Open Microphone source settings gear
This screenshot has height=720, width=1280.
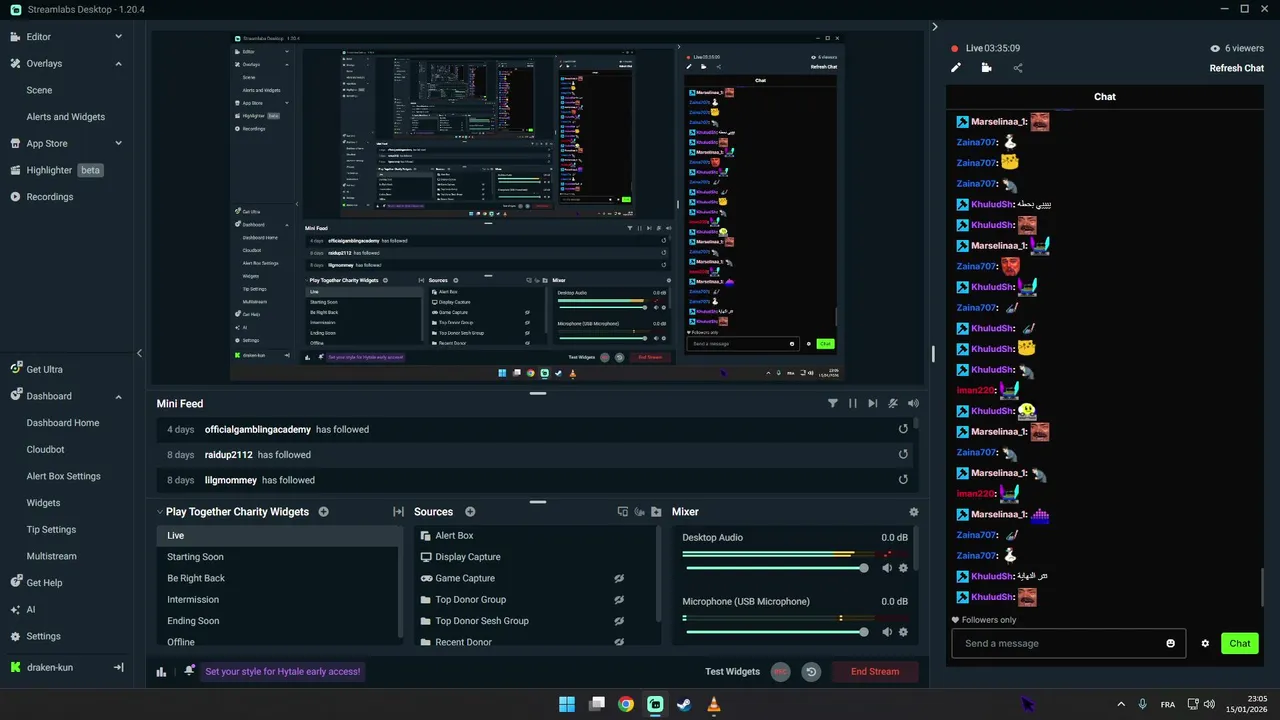(903, 632)
